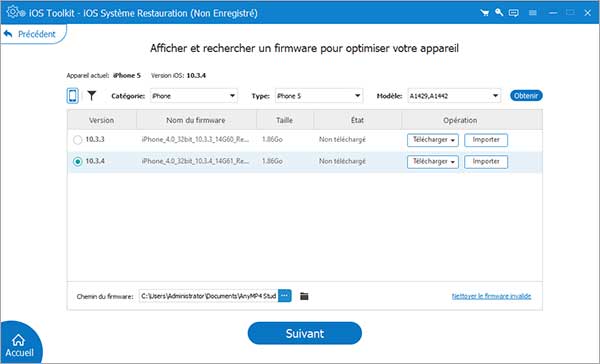The width and height of the screenshot is (600, 364).
Task: Click firmware name iPhone_4.0_32bit_10.3.3
Action: 196,139
